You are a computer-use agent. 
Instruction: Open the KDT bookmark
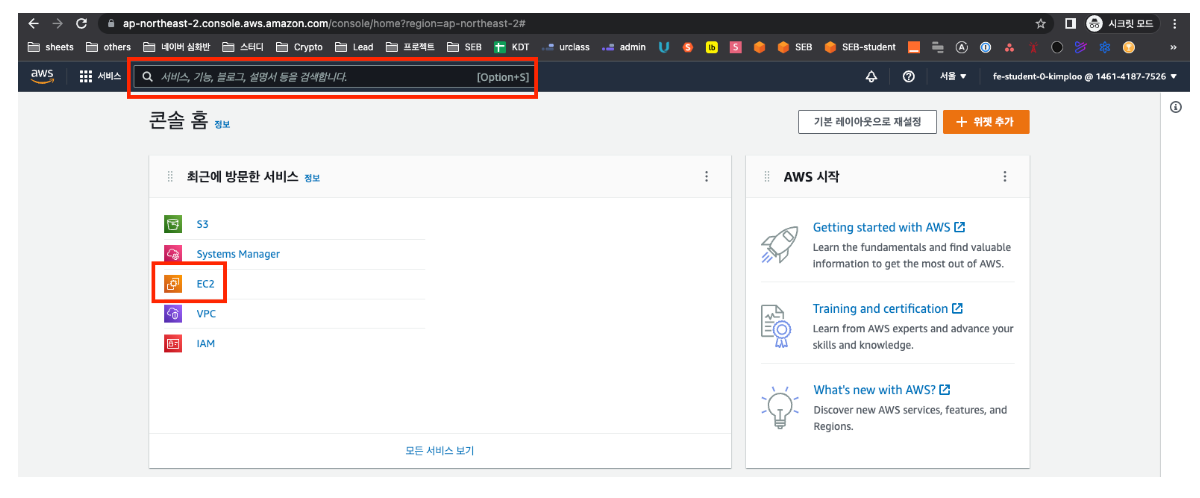(x=512, y=47)
